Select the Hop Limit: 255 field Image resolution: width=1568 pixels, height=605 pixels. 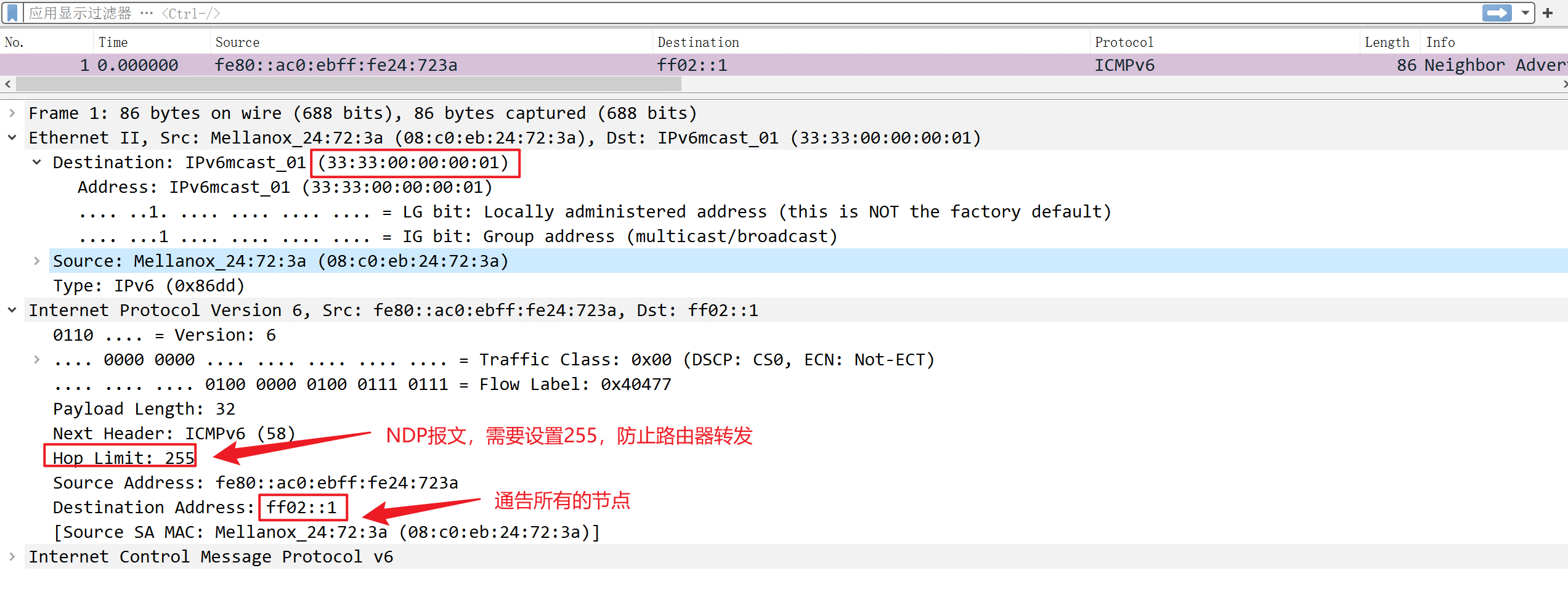pos(123,458)
